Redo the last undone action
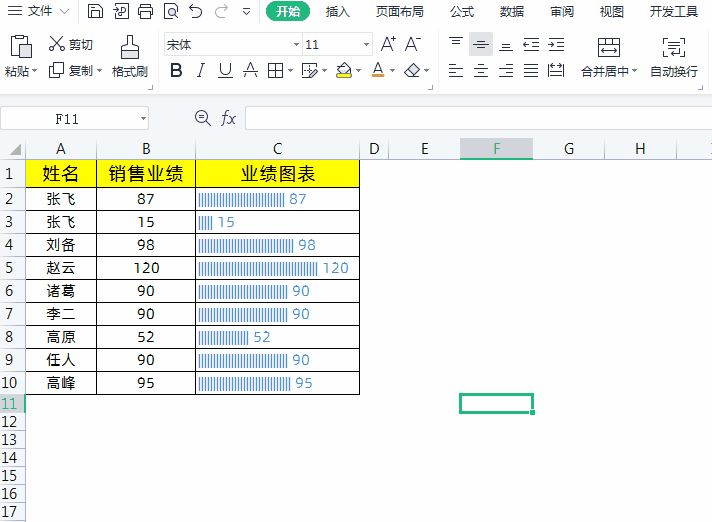712x522 pixels. click(x=221, y=11)
